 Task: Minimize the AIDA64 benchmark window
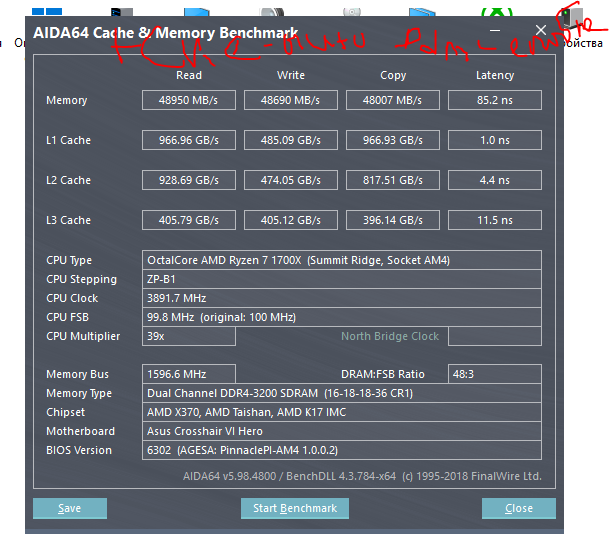pos(494,30)
